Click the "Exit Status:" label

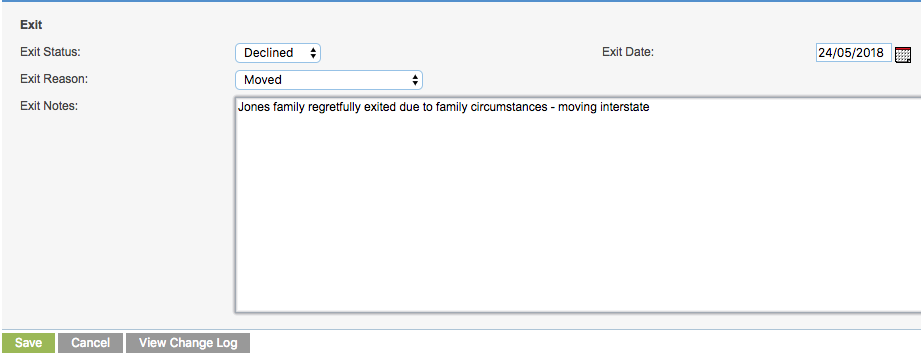click(50, 52)
